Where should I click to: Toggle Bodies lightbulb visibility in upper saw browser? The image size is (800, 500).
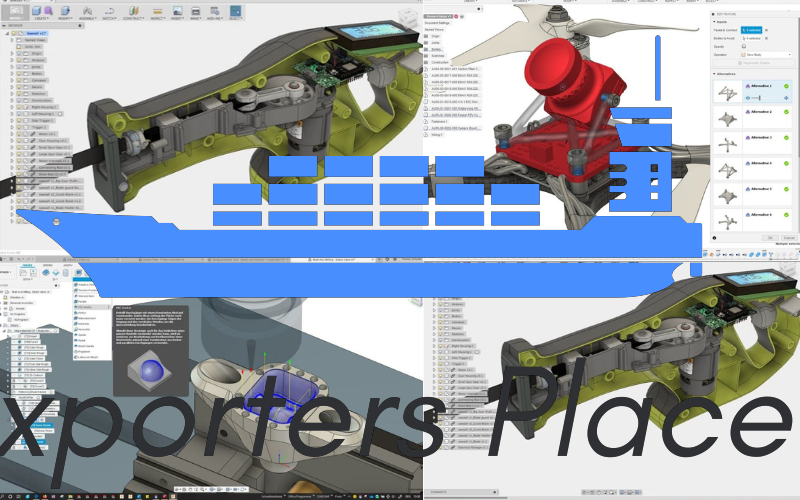coord(19,73)
